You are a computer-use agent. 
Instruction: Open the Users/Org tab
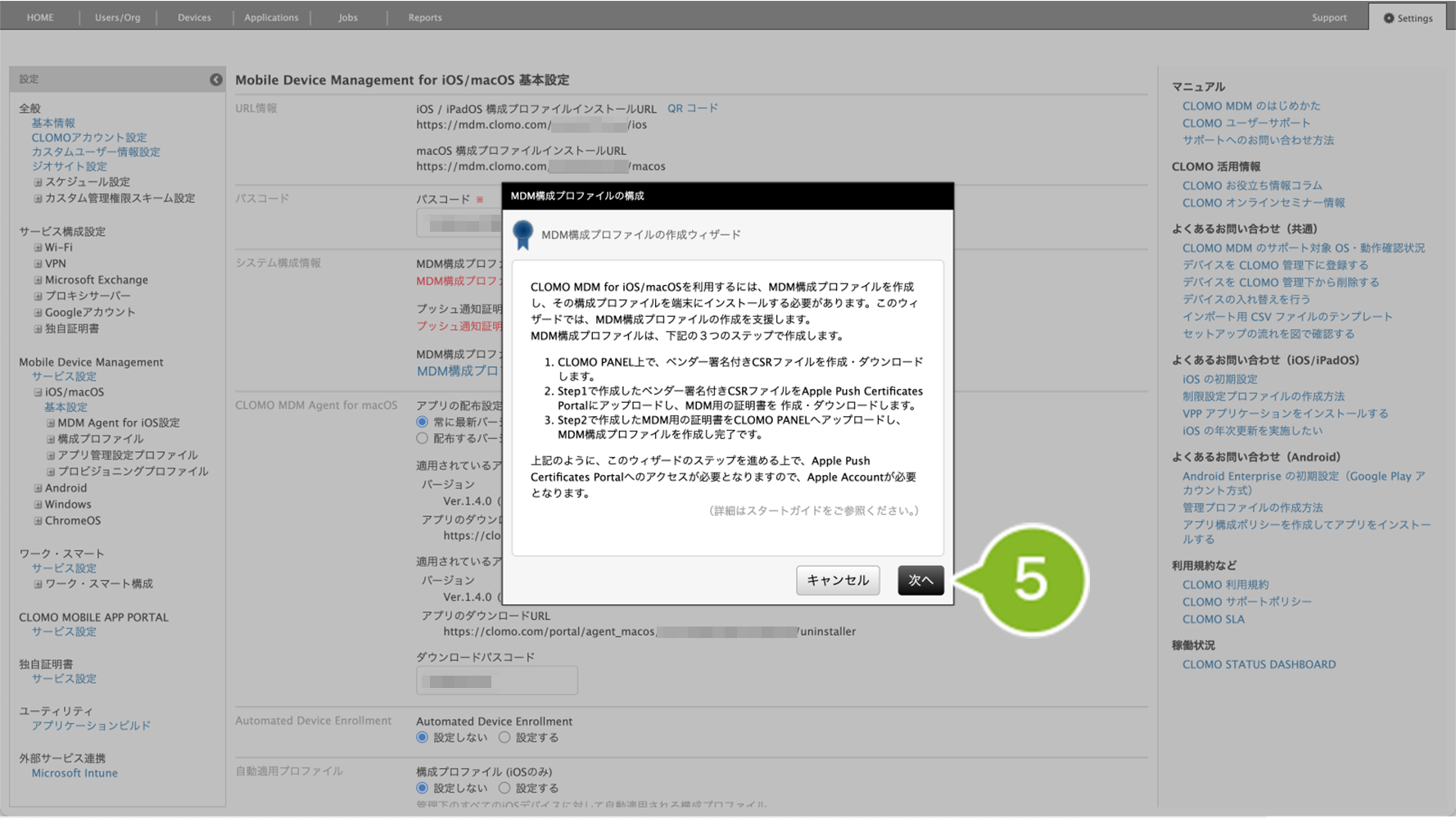tap(117, 17)
